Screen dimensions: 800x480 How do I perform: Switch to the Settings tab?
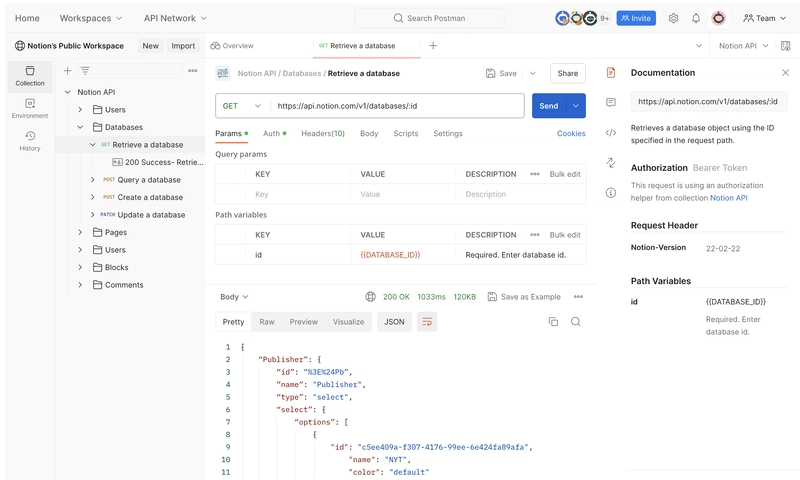coord(448,133)
